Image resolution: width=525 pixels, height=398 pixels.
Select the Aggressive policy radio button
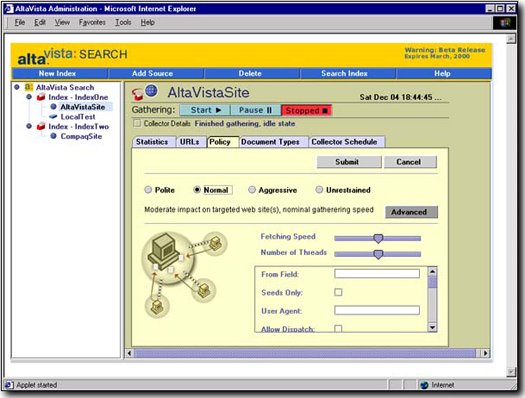[252, 190]
